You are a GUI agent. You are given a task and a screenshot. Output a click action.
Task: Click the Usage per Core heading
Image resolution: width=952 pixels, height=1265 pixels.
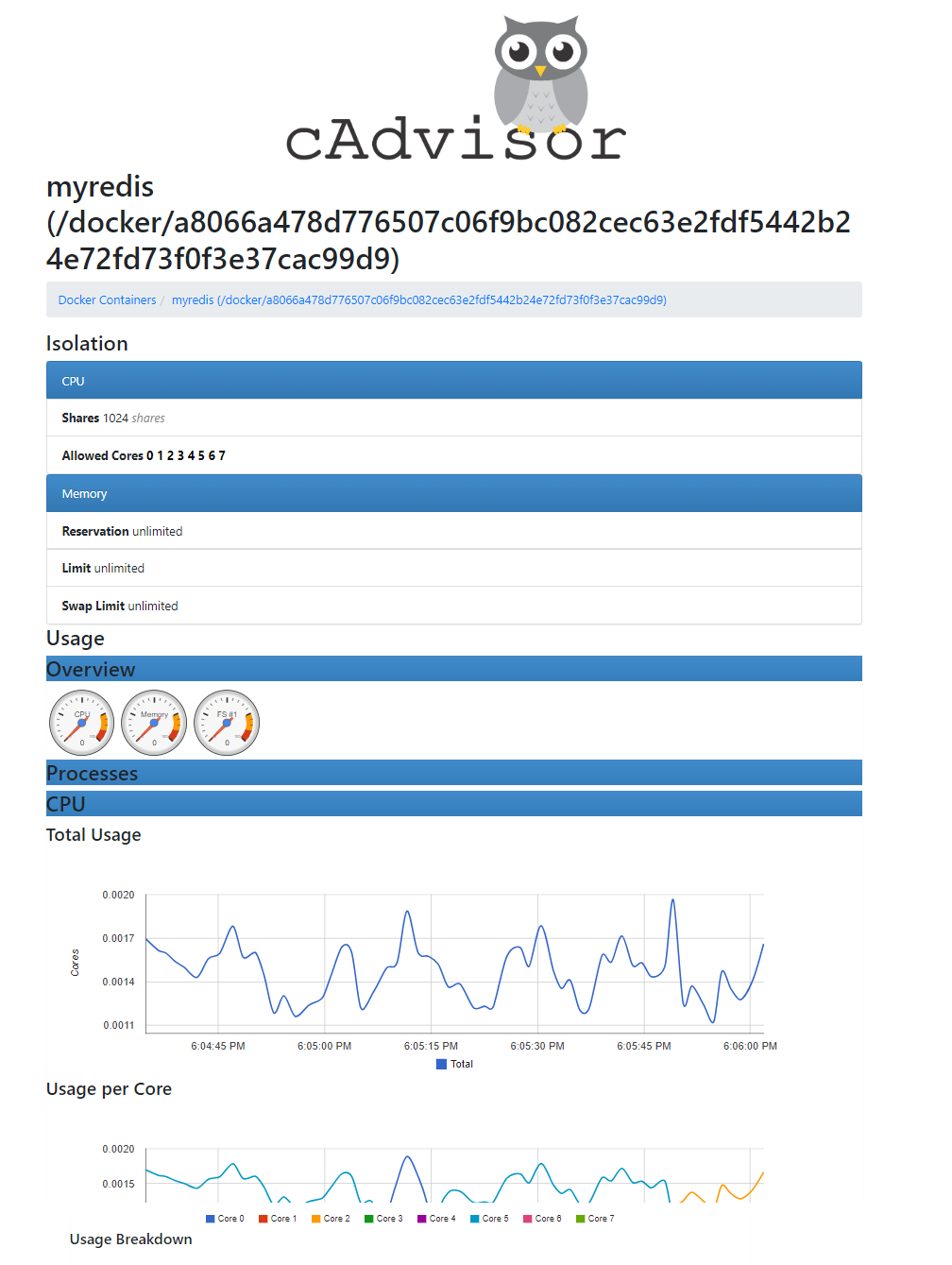[x=109, y=1089]
